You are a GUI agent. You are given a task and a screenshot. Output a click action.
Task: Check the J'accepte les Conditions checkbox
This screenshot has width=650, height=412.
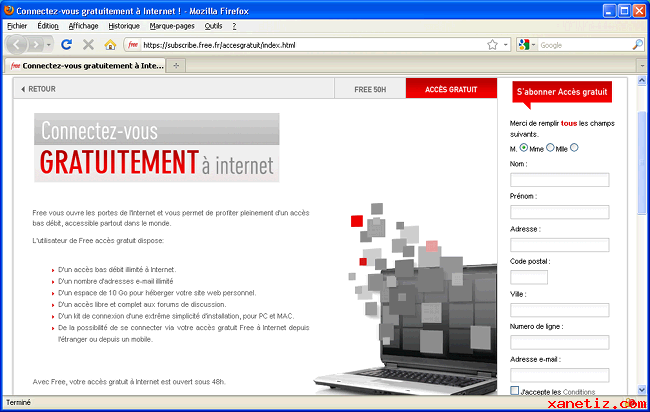[514, 390]
